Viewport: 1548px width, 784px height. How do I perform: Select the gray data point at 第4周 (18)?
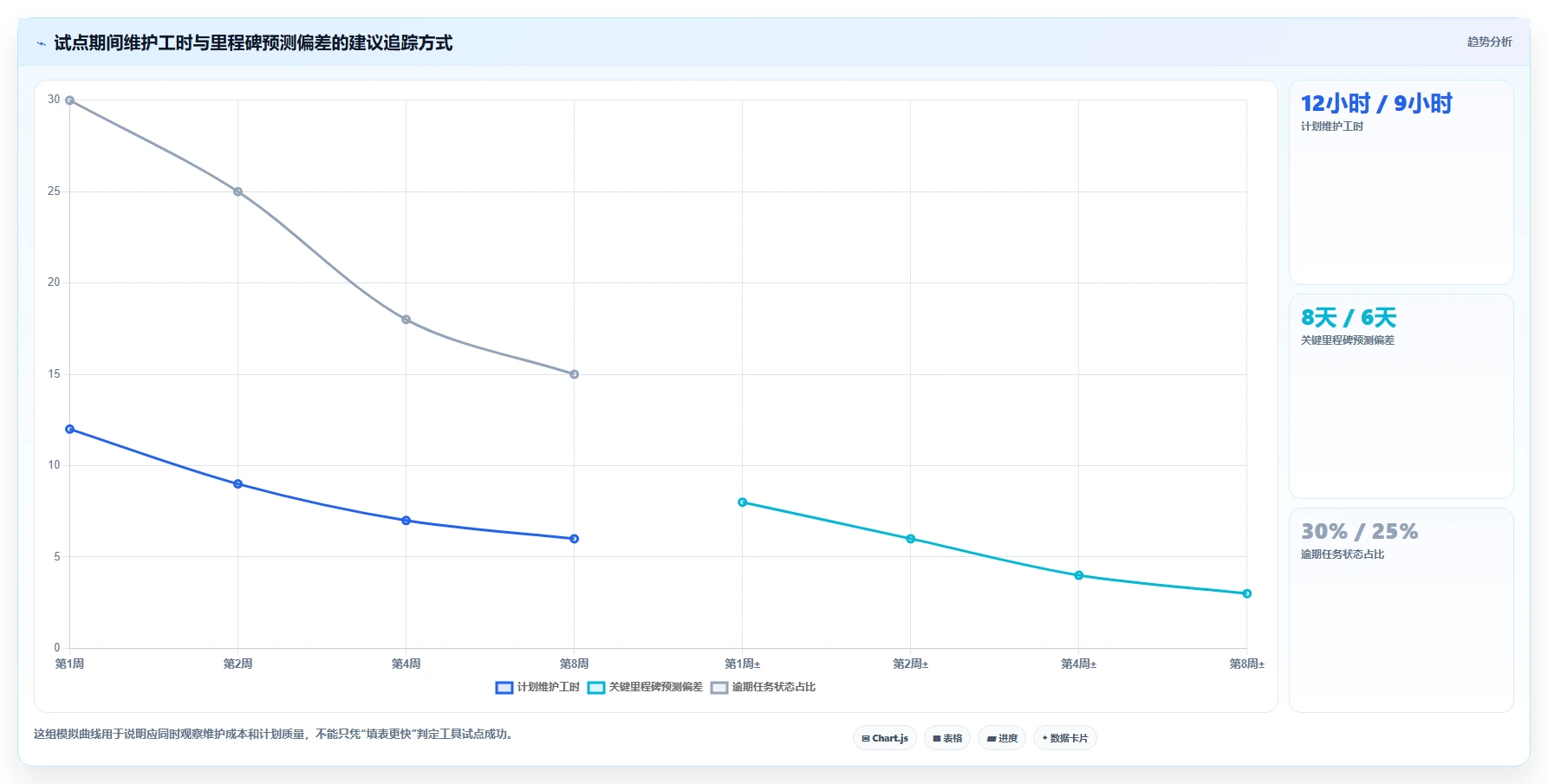coord(407,320)
